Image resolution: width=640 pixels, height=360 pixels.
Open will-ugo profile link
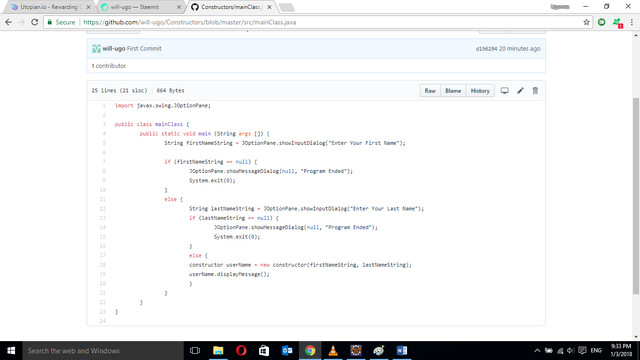(x=113, y=49)
